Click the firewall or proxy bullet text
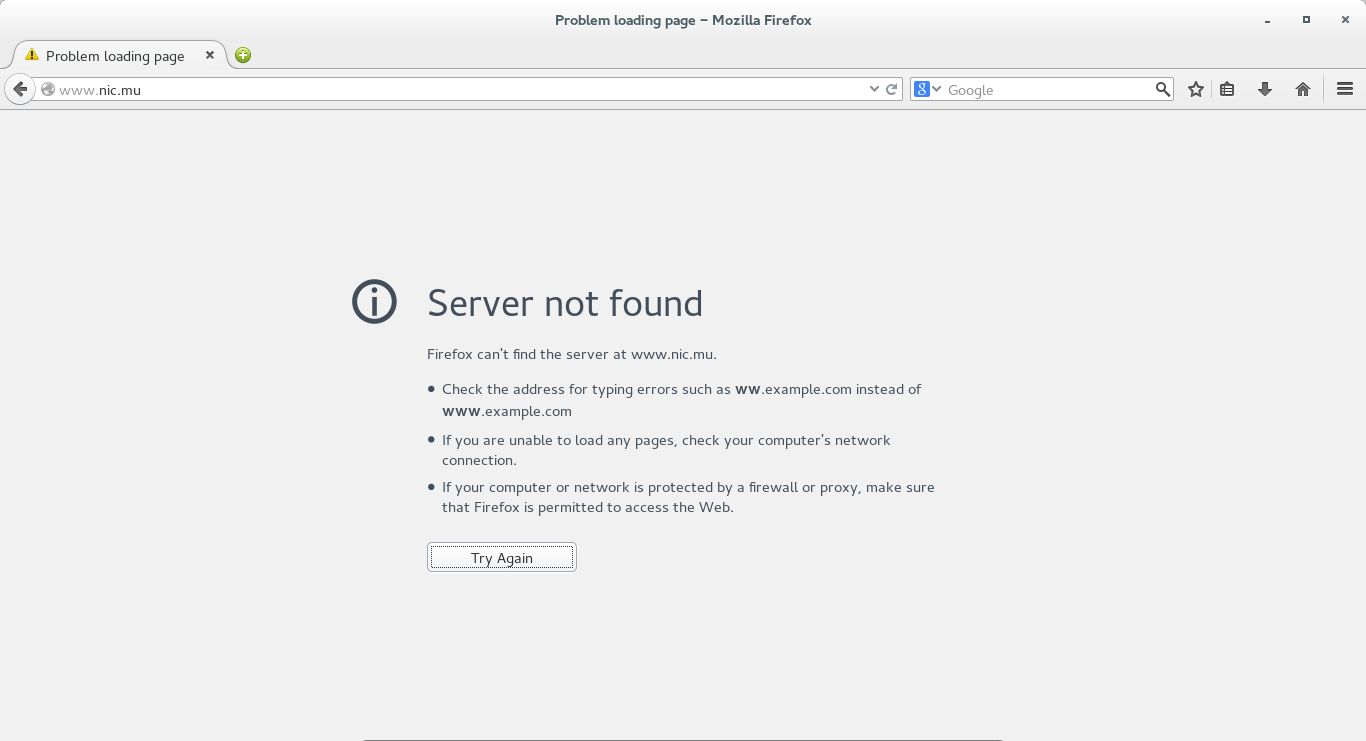This screenshot has height=741, width=1366. [688, 497]
